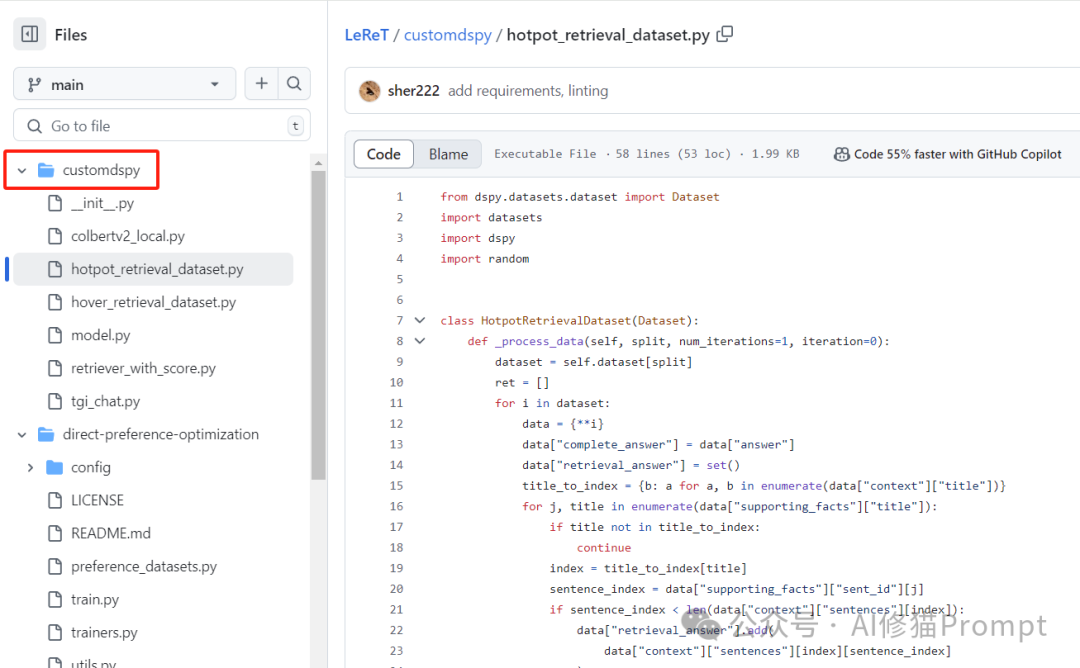This screenshot has height=668, width=1080.
Task: Open the customdspy breadcrumb link
Action: pos(448,34)
